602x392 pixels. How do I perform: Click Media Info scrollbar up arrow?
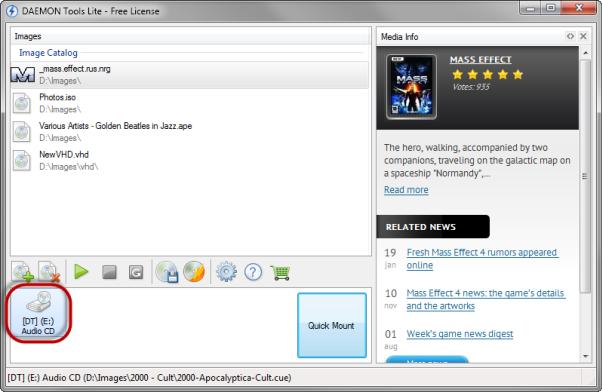tap(585, 53)
